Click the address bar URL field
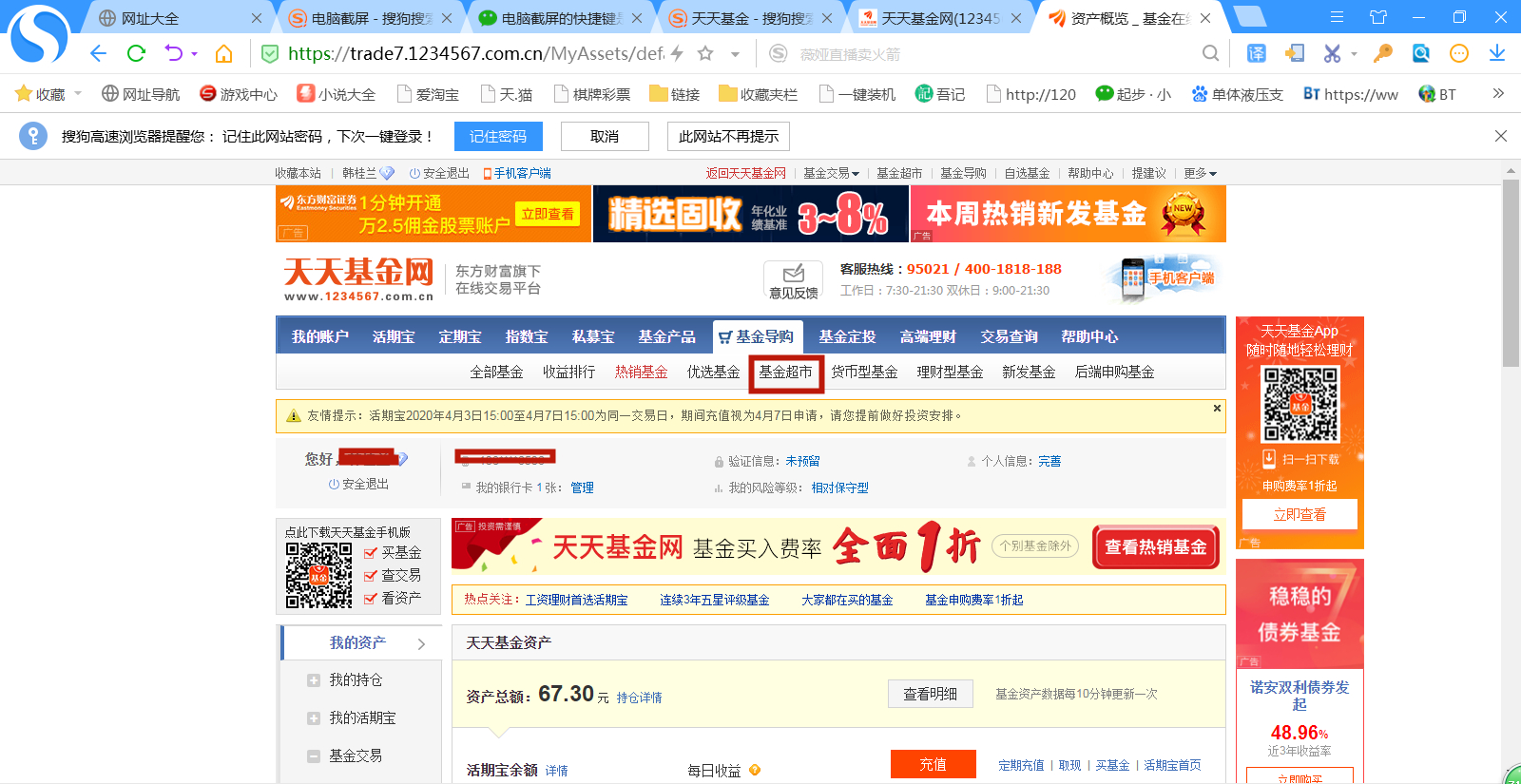This screenshot has height=784, width=1521. [475, 54]
